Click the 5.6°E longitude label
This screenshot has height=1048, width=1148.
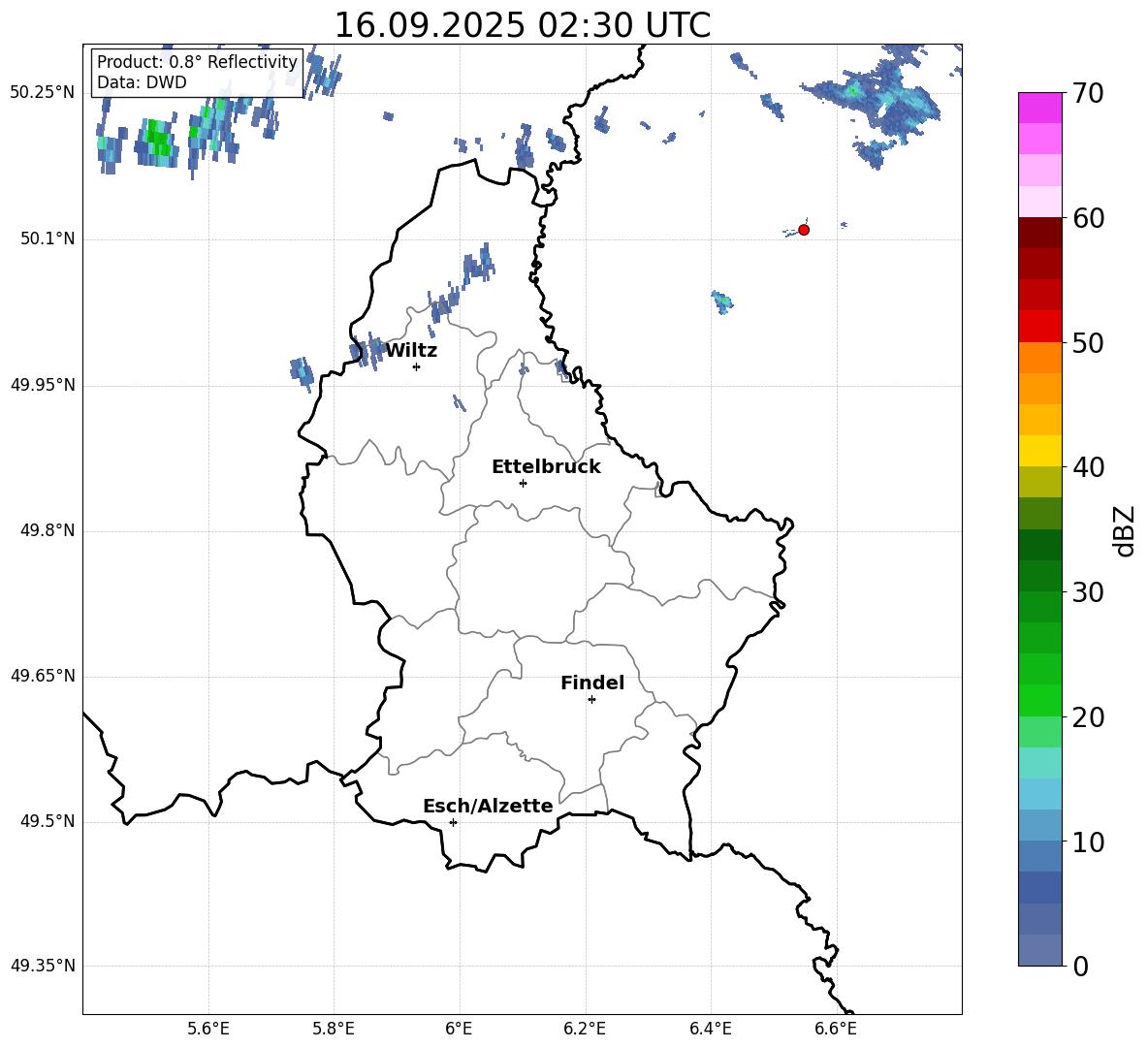[207, 1029]
